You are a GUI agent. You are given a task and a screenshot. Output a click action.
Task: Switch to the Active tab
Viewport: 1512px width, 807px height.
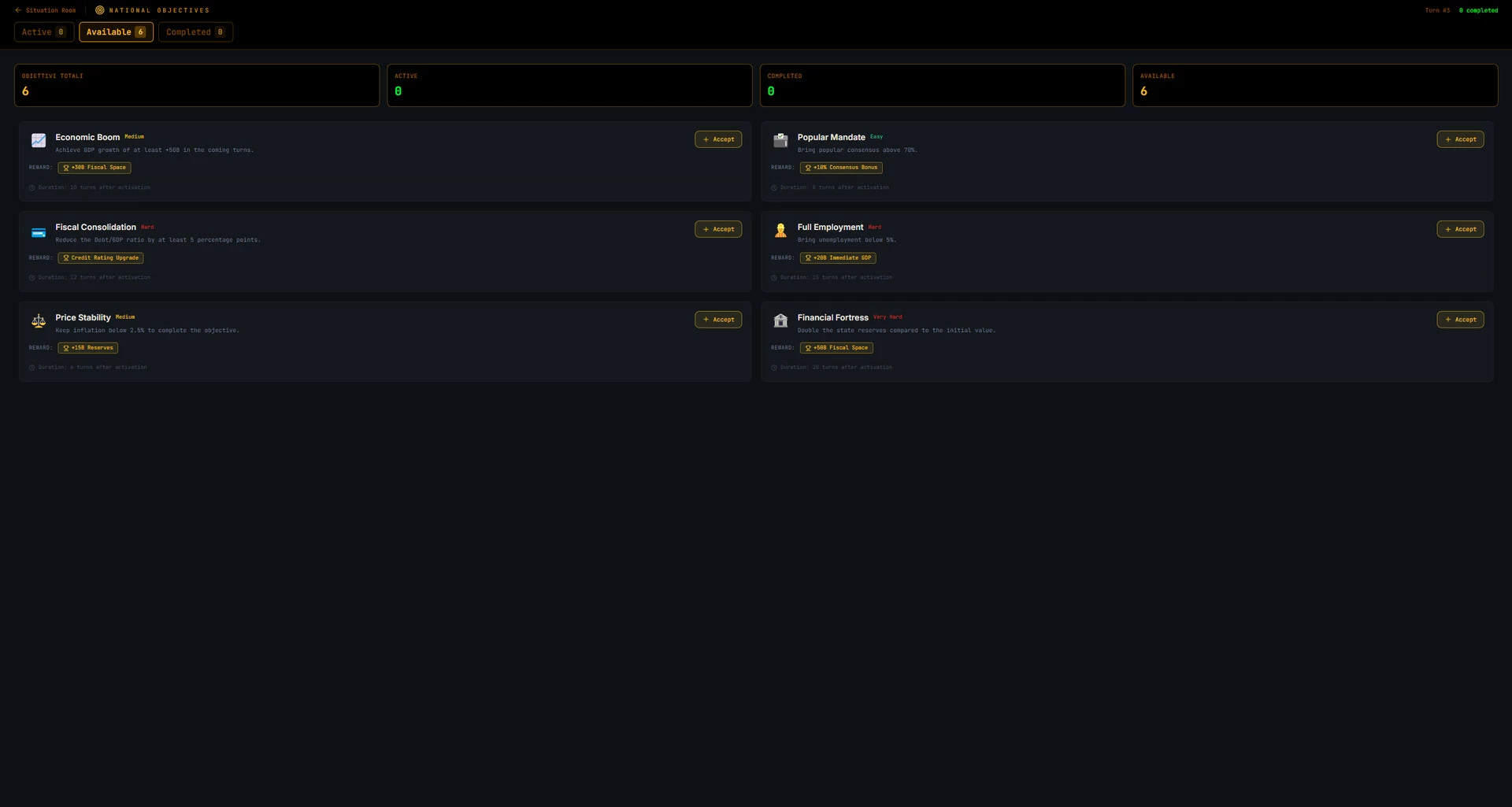44,32
